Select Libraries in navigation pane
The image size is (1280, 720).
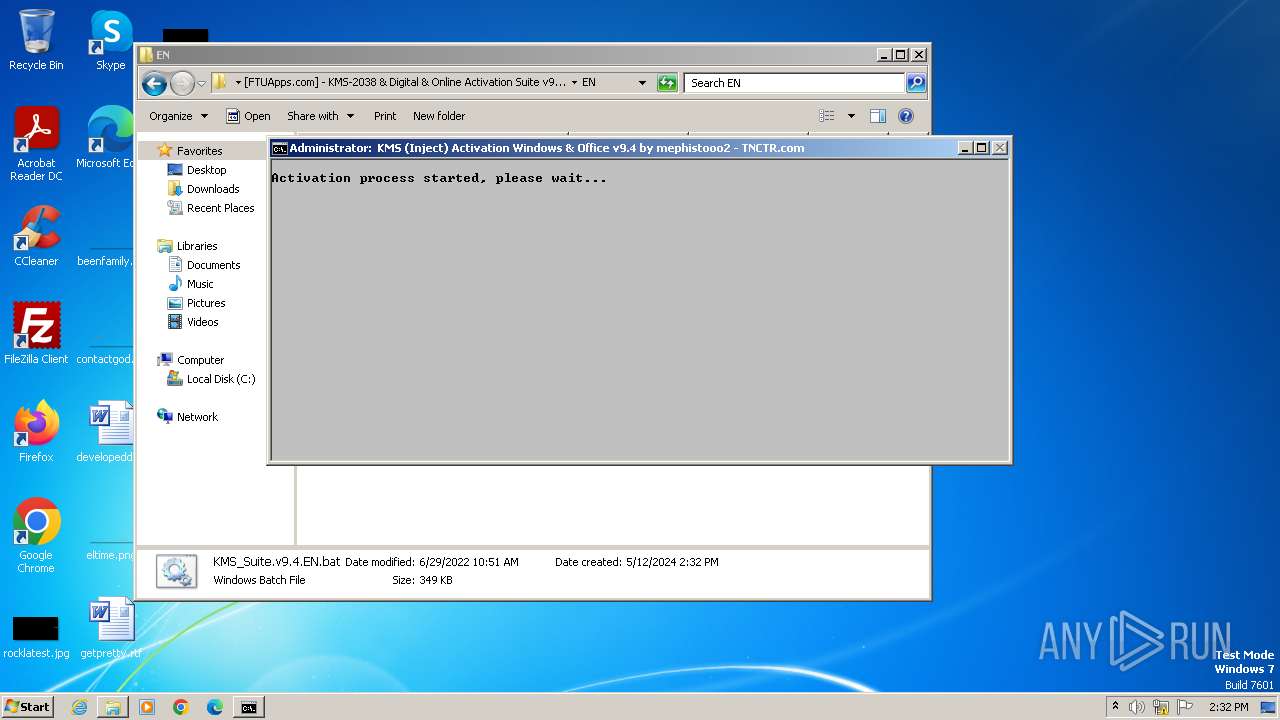[x=197, y=246]
